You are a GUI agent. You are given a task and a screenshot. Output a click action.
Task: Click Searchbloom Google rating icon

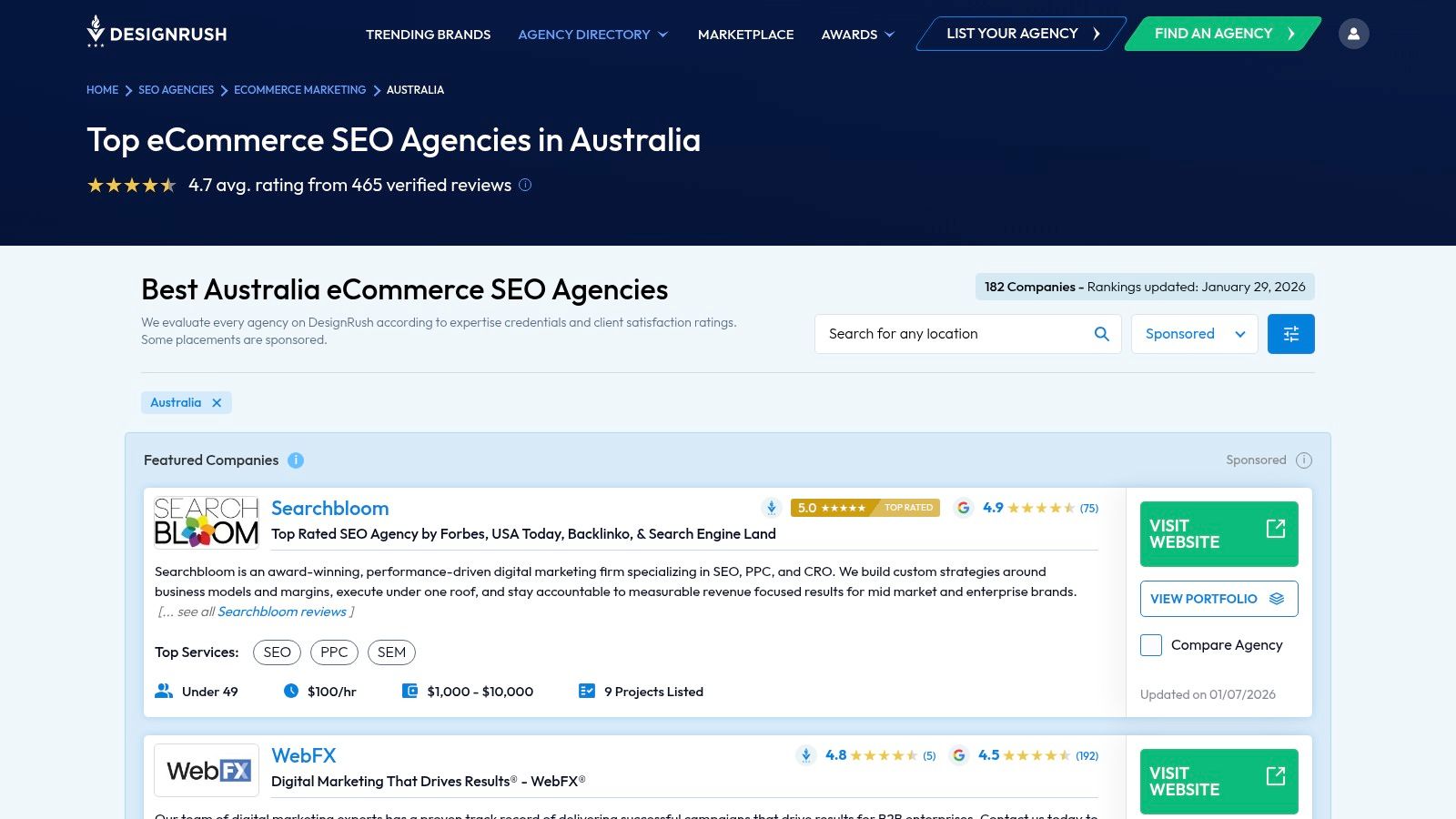tap(964, 508)
